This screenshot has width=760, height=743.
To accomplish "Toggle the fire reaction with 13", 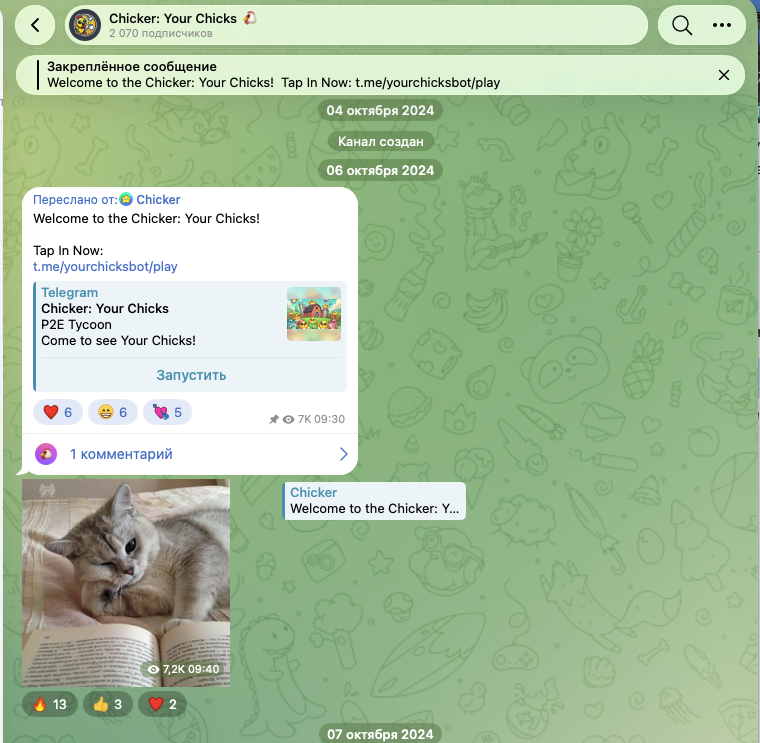I will pyautogui.click(x=50, y=704).
